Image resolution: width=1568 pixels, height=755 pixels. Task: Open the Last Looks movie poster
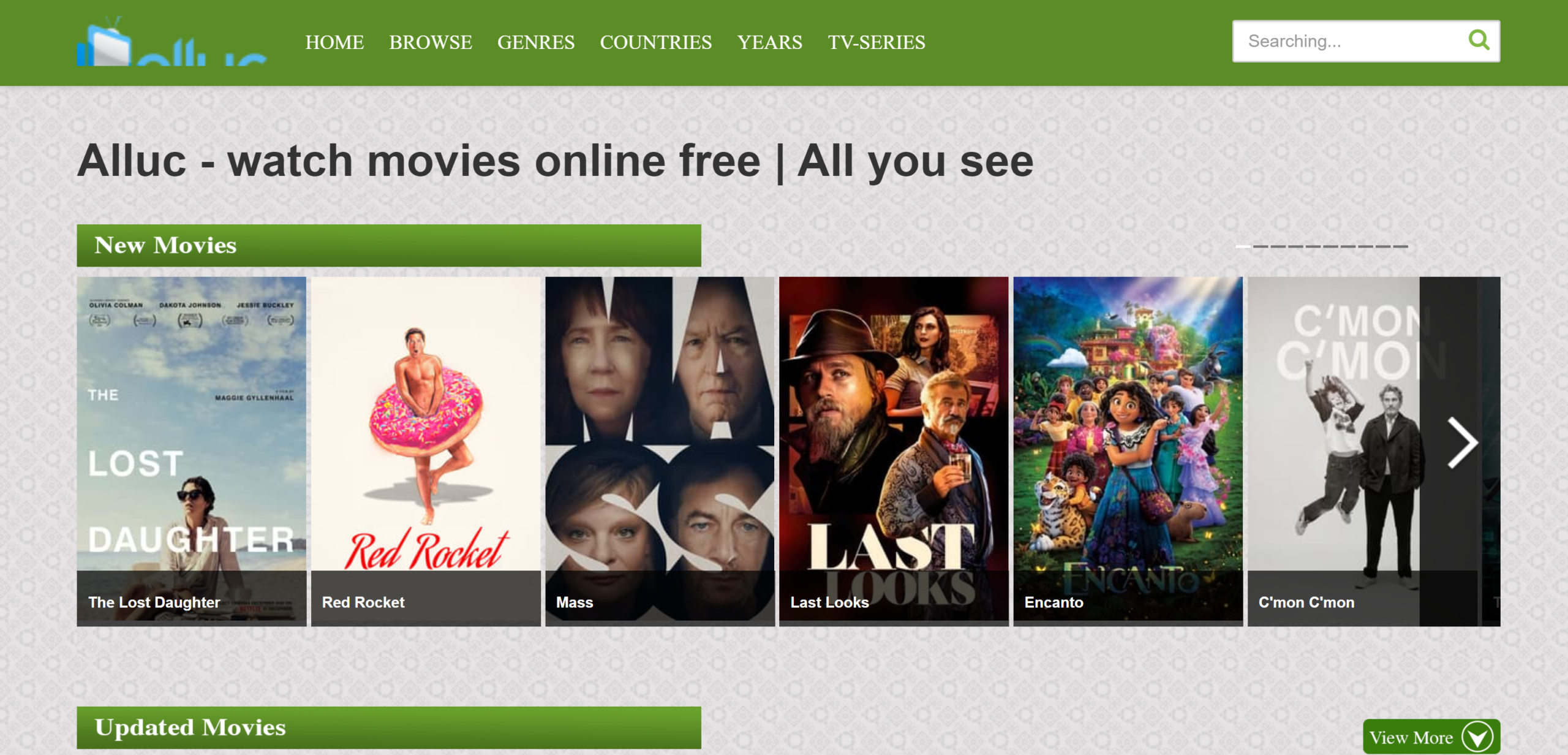tap(894, 451)
